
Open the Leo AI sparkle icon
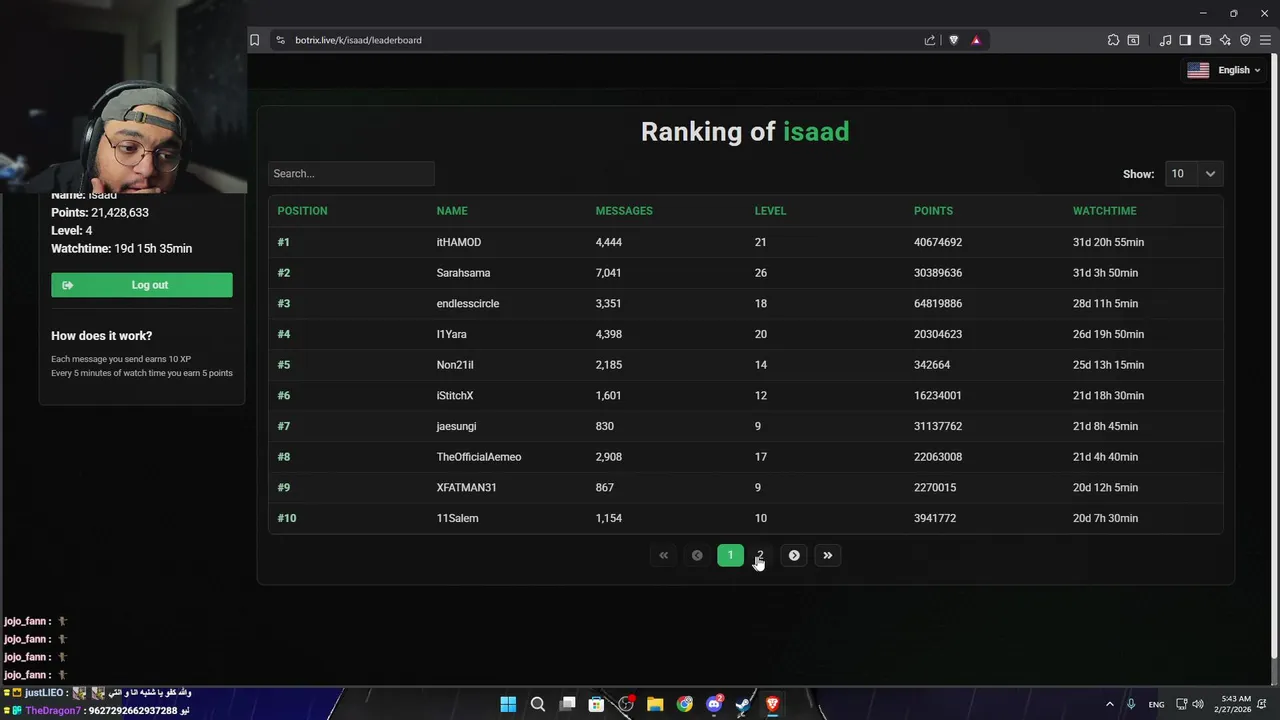(x=1225, y=40)
